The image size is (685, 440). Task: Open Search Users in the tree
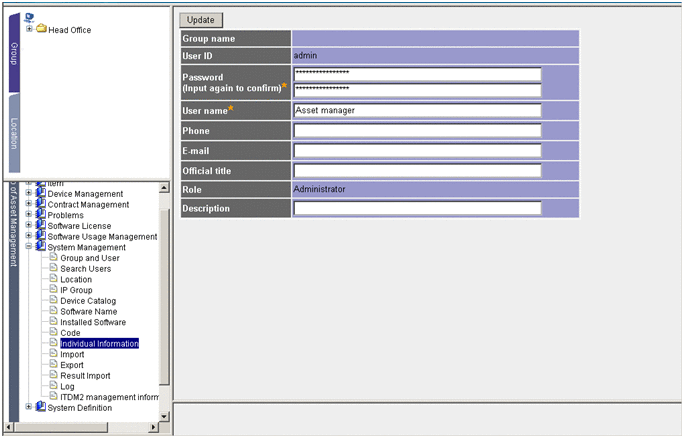coord(85,269)
